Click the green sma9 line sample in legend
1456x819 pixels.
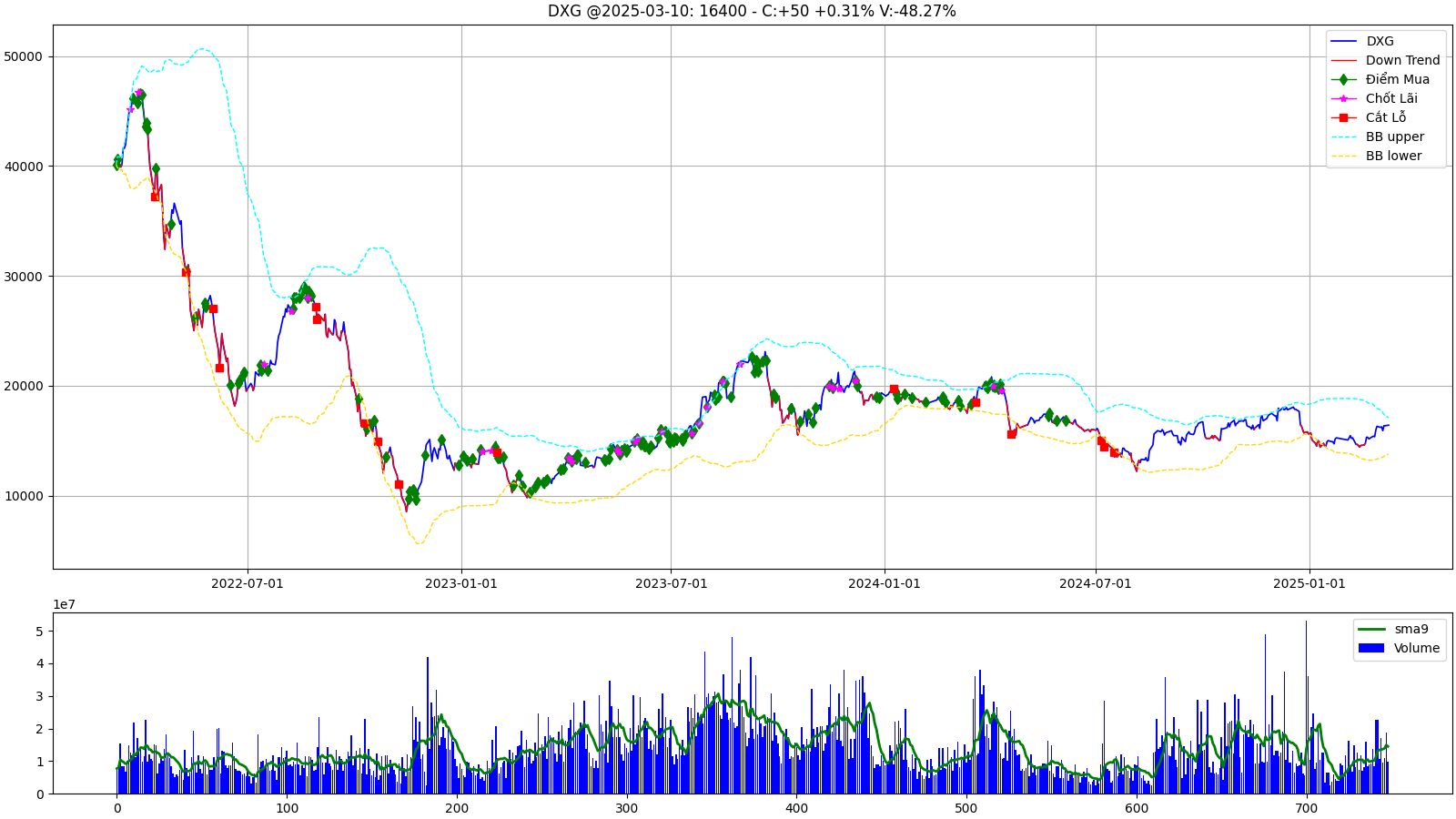[x=1371, y=629]
